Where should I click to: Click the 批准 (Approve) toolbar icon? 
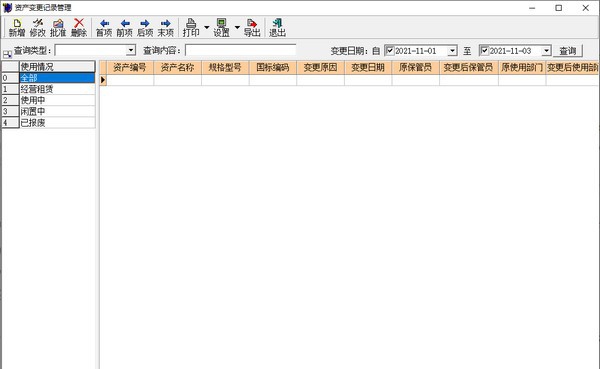[x=58, y=28]
